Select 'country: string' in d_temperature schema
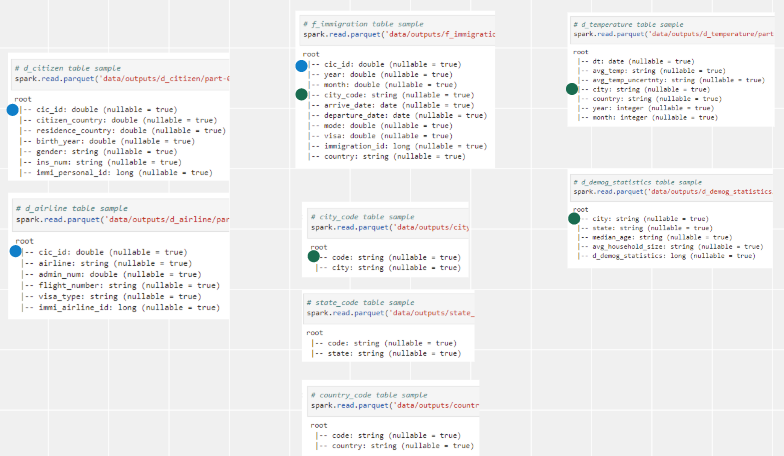The height and width of the screenshot is (456, 784). pos(650,98)
